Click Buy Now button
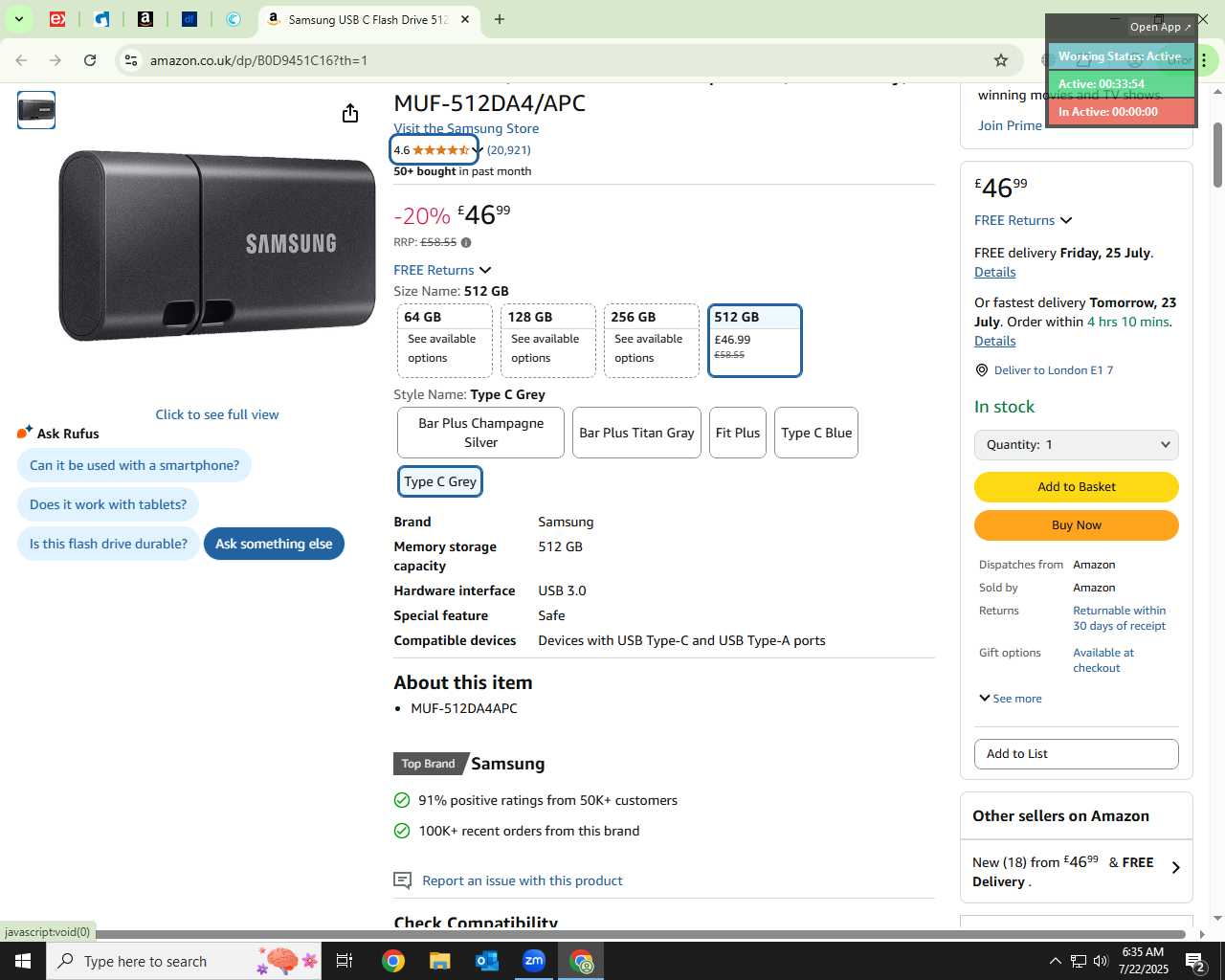The height and width of the screenshot is (980, 1225). pyautogui.click(x=1076, y=525)
